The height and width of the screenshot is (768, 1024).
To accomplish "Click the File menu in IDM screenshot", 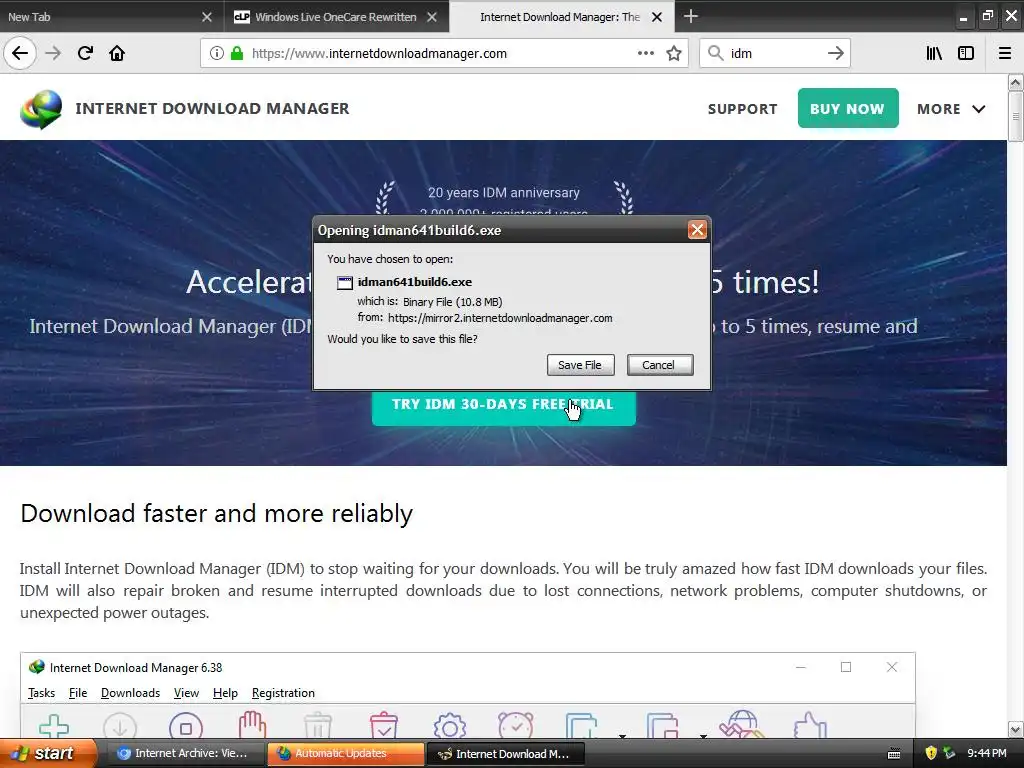I will pos(78,693).
